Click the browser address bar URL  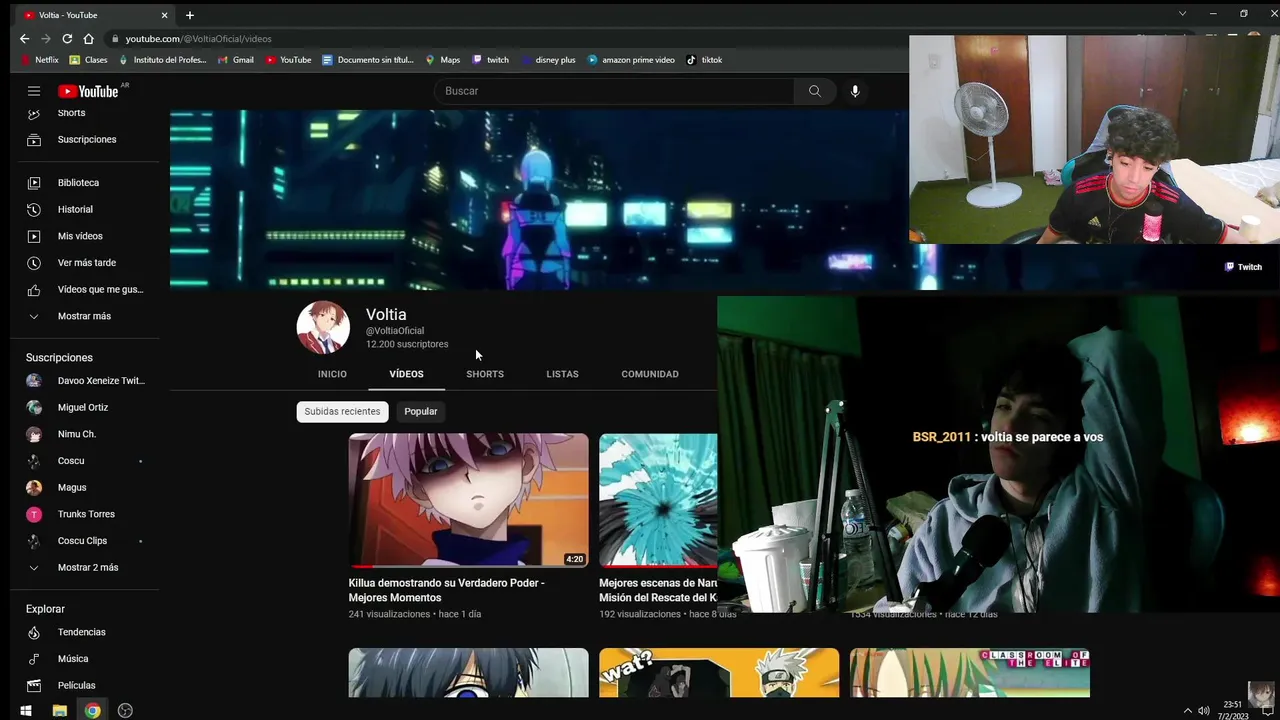tap(198, 39)
